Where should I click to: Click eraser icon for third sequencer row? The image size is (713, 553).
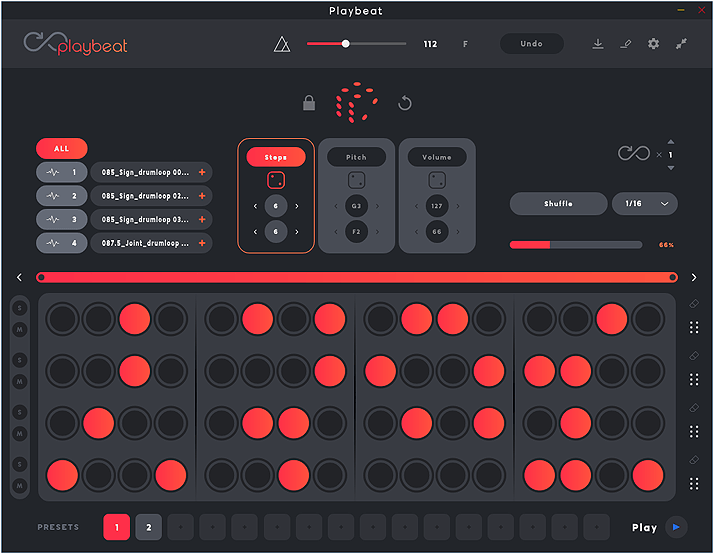click(x=694, y=408)
